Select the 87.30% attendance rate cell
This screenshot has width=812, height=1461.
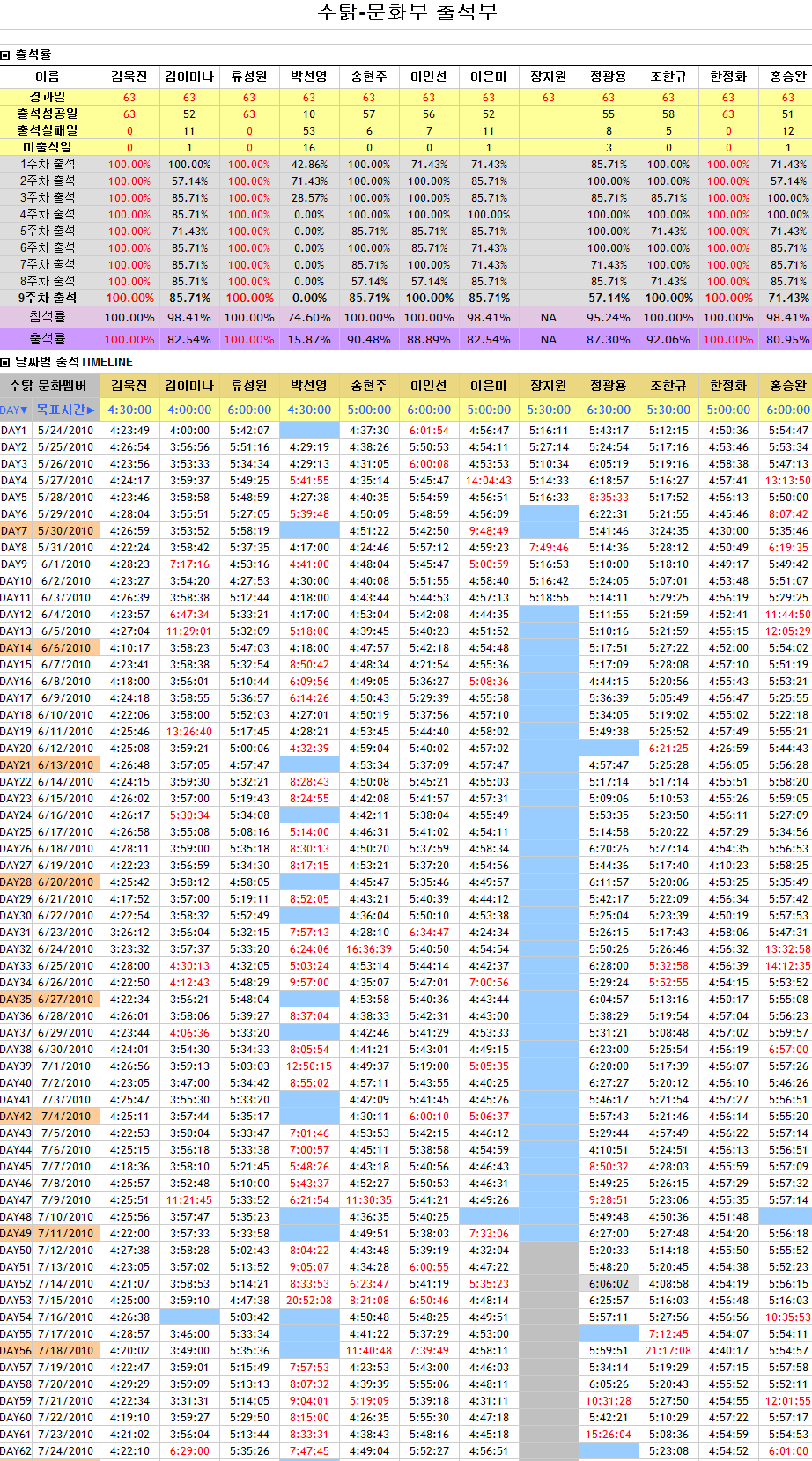pos(609,339)
